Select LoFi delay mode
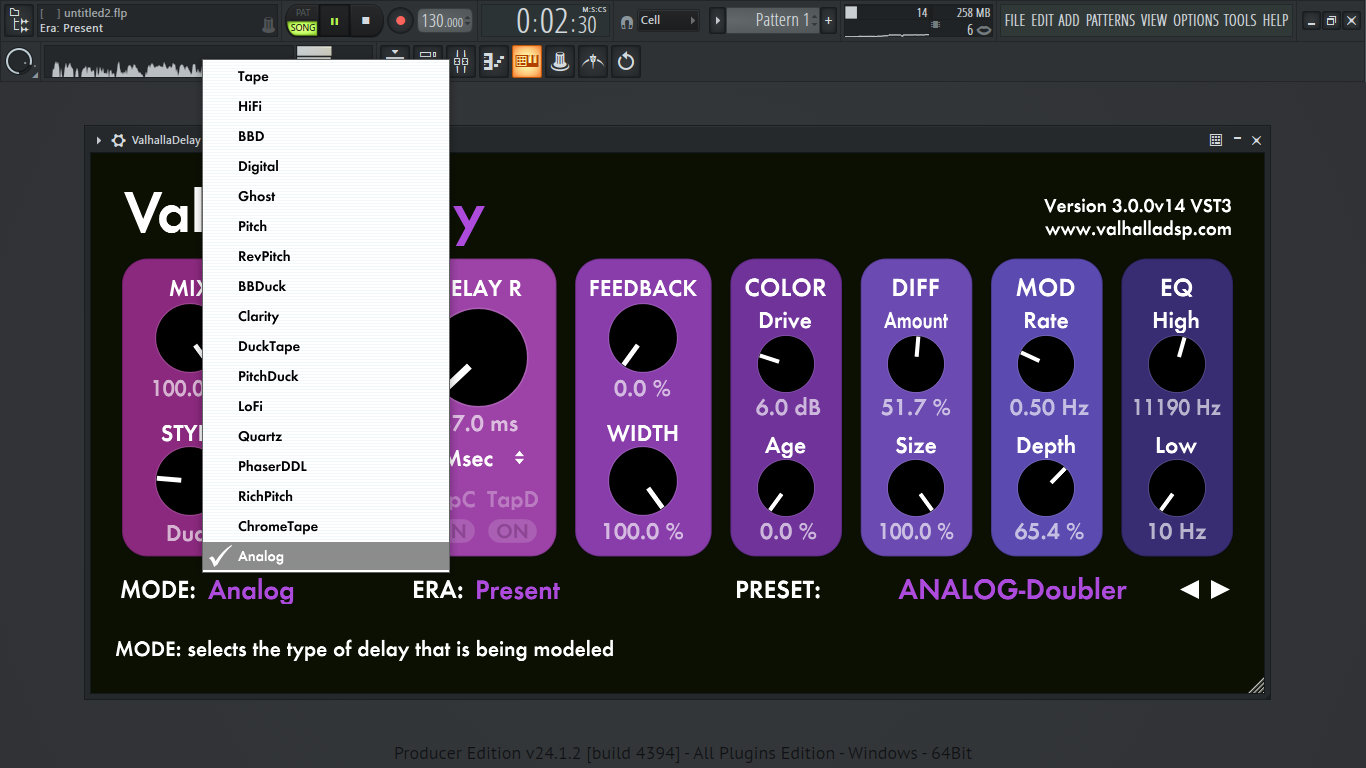 point(326,406)
